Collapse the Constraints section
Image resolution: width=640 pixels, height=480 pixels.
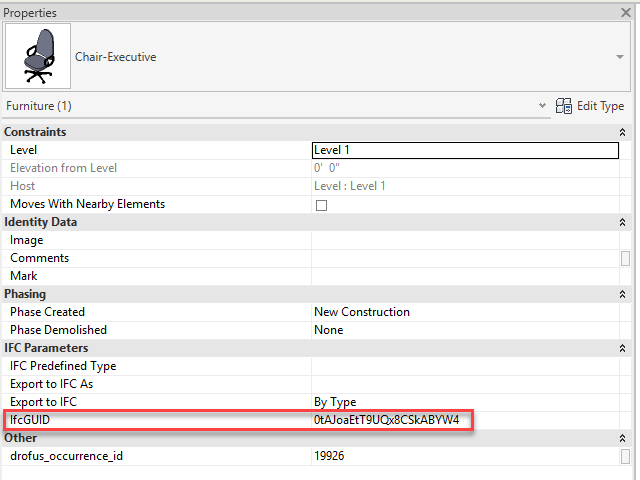coord(623,132)
